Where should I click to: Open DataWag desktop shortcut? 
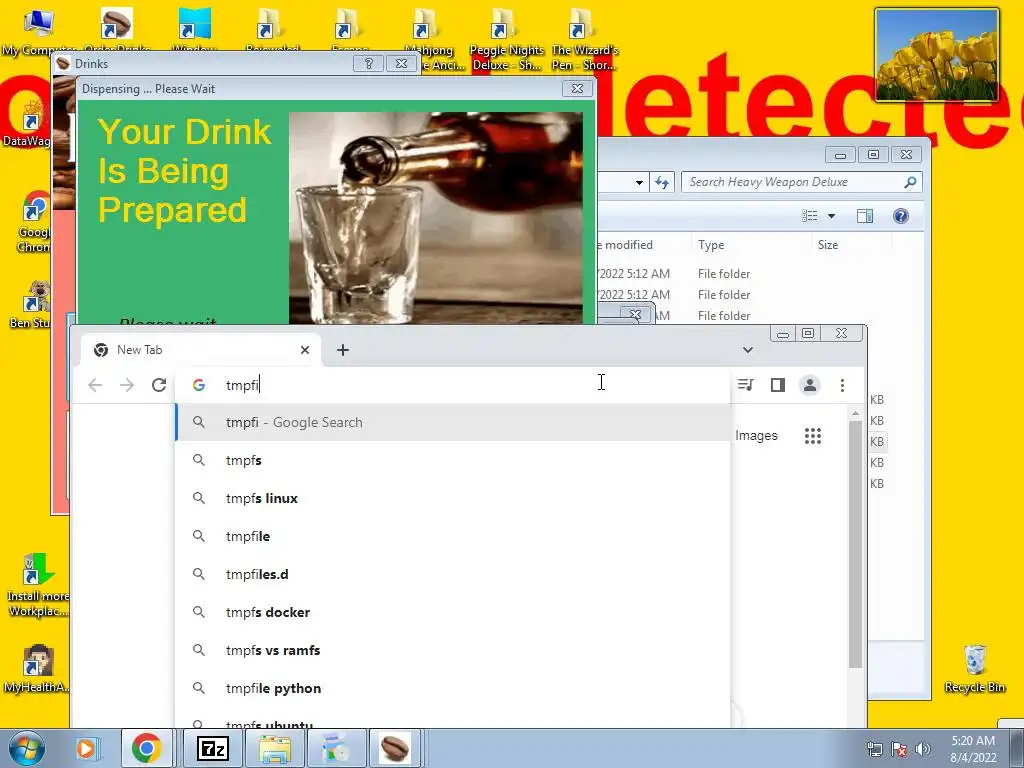(x=27, y=124)
